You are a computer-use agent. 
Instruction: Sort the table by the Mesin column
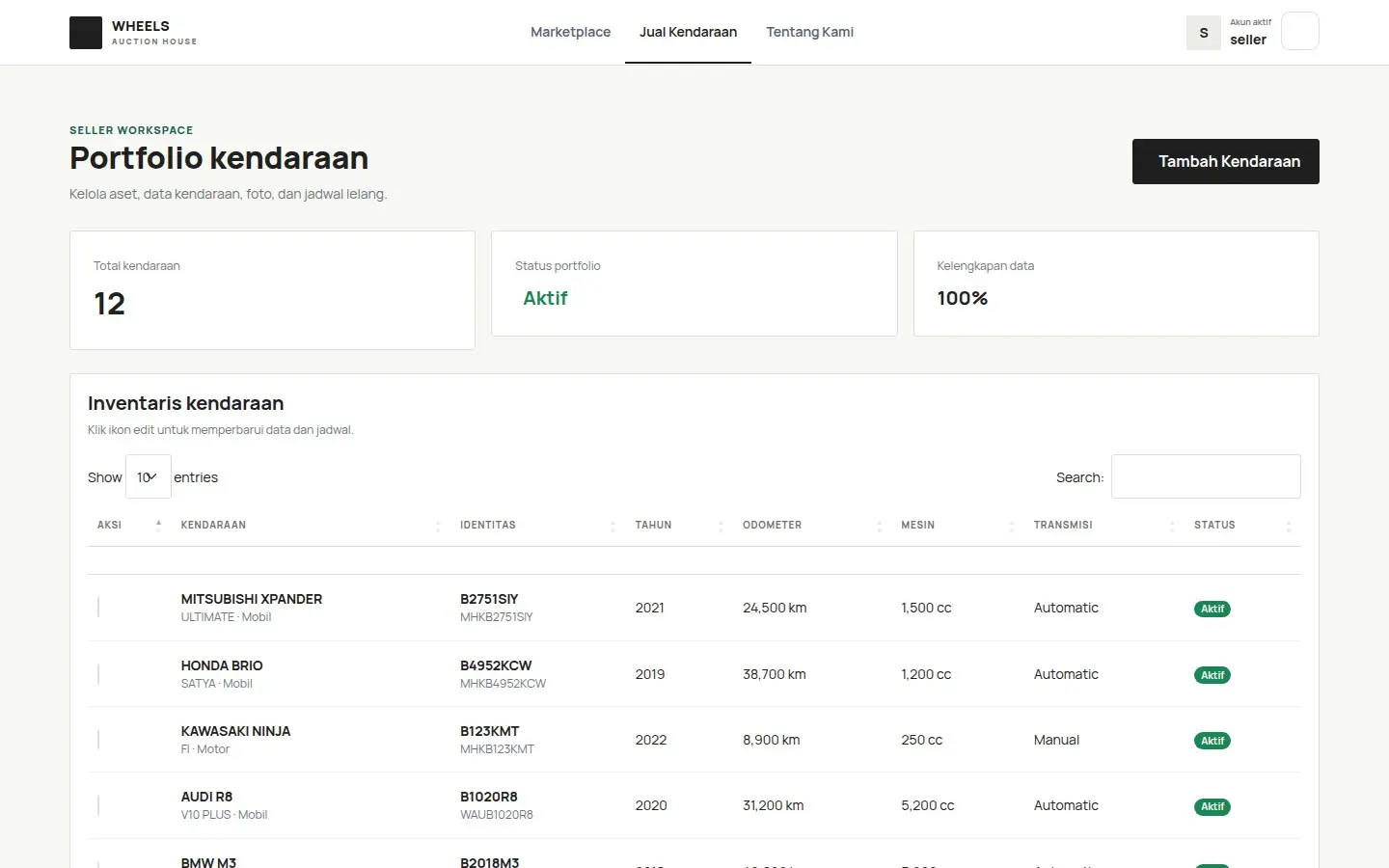pyautogui.click(x=958, y=525)
